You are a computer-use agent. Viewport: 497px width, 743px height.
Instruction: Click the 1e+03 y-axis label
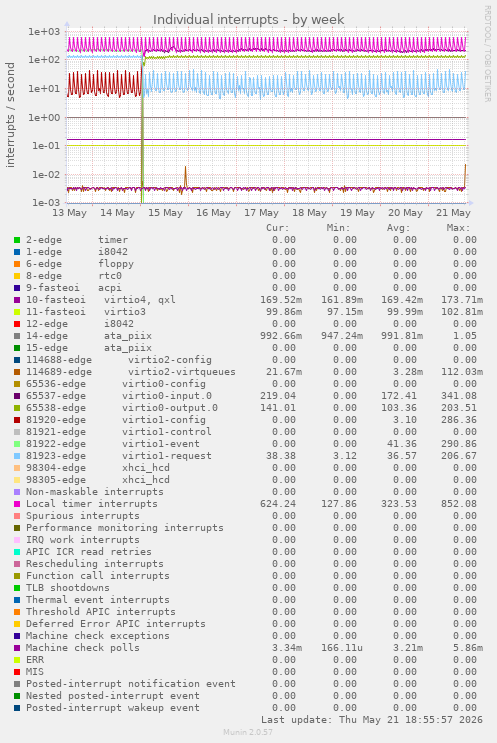44,32
